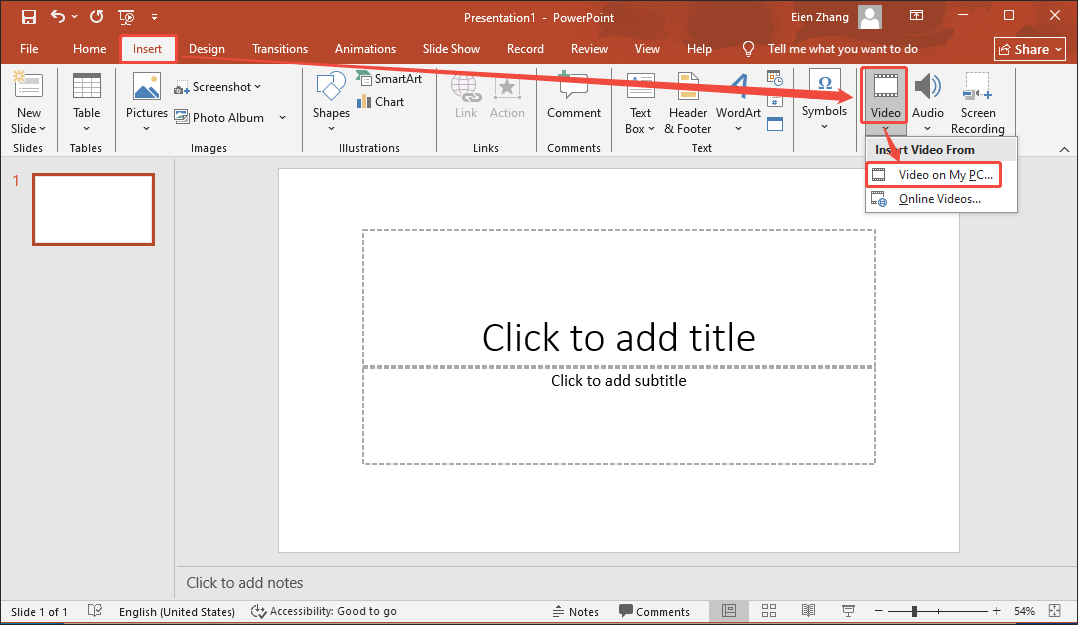
Task: Expand the Audio dropdown arrow
Action: point(927,129)
